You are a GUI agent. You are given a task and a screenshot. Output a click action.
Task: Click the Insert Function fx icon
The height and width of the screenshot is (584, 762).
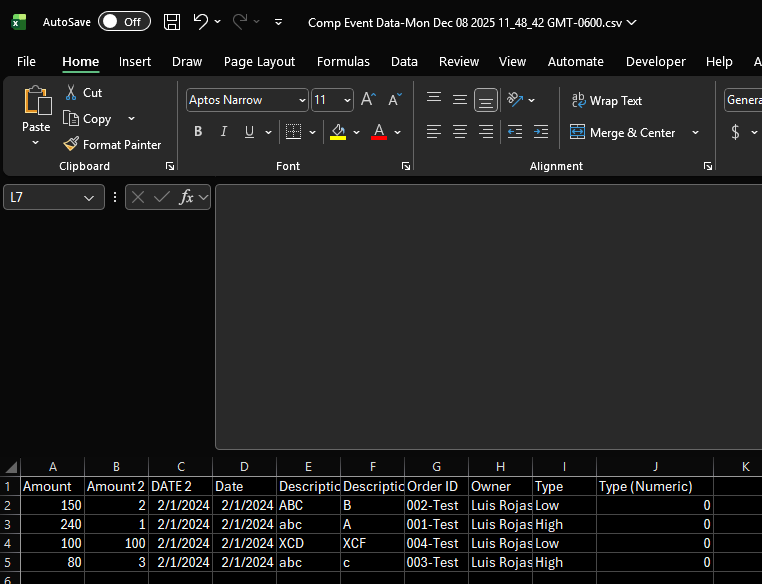[186, 197]
